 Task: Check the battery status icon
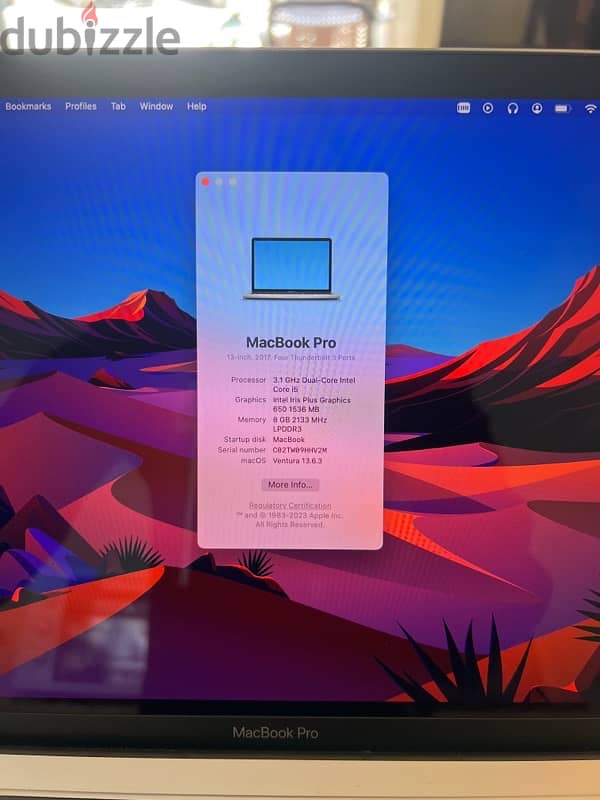562,108
